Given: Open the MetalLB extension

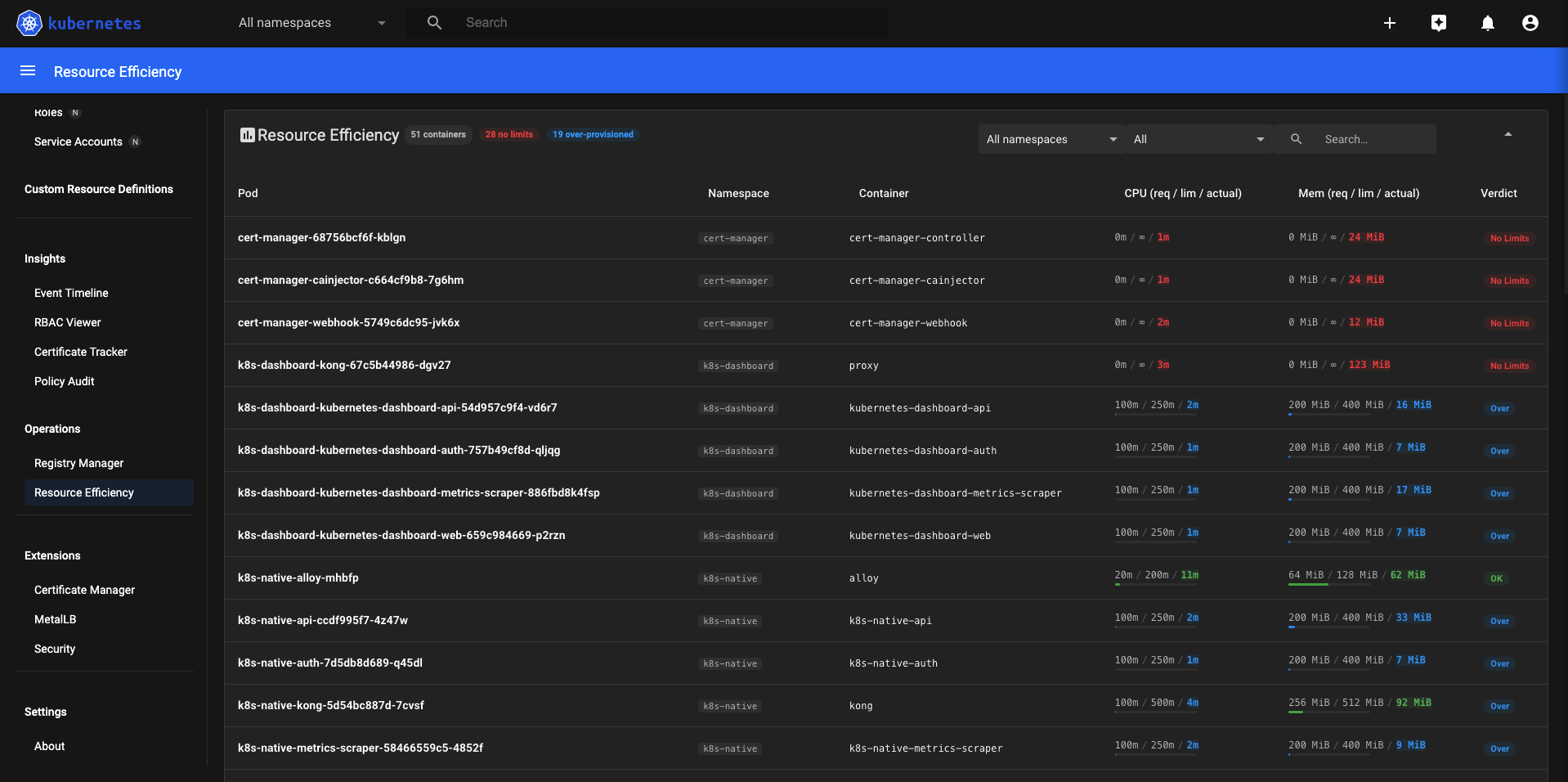Looking at the screenshot, I should point(56,619).
